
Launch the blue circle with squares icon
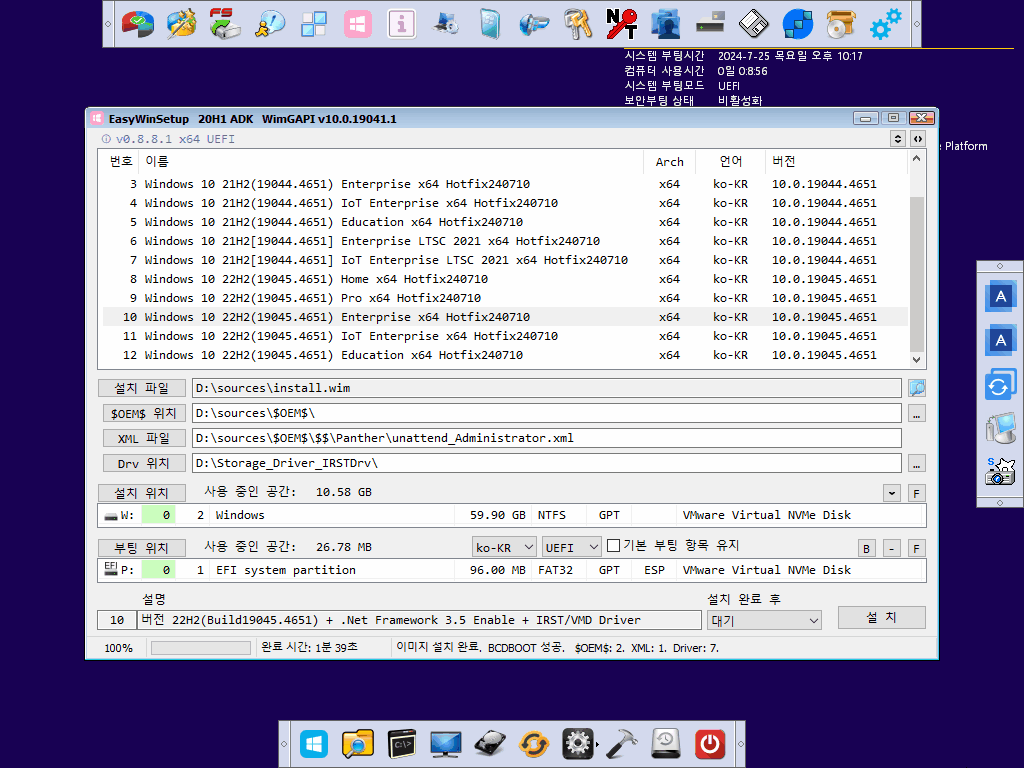[797, 24]
